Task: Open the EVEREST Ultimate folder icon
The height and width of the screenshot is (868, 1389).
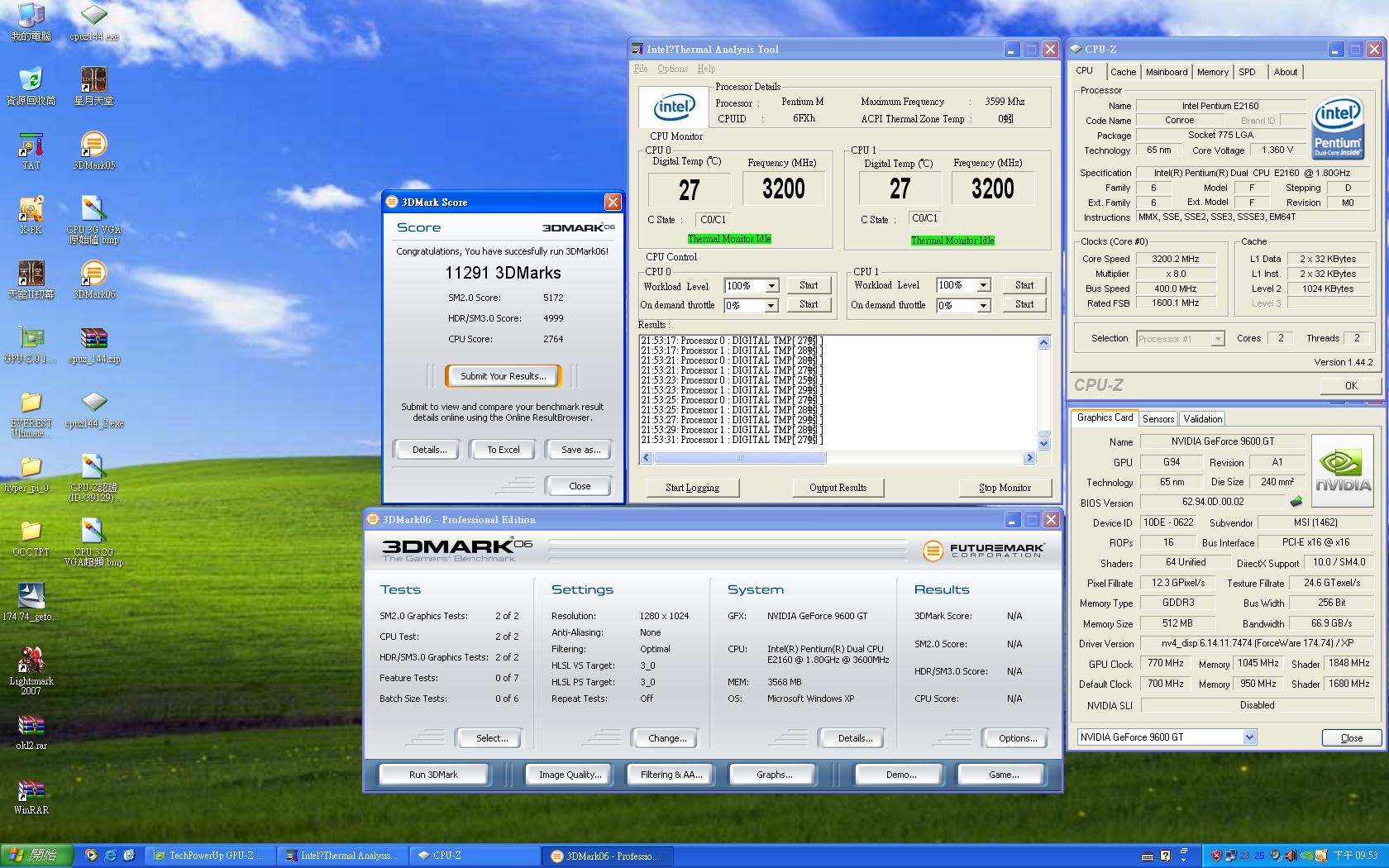Action: pyautogui.click(x=31, y=413)
